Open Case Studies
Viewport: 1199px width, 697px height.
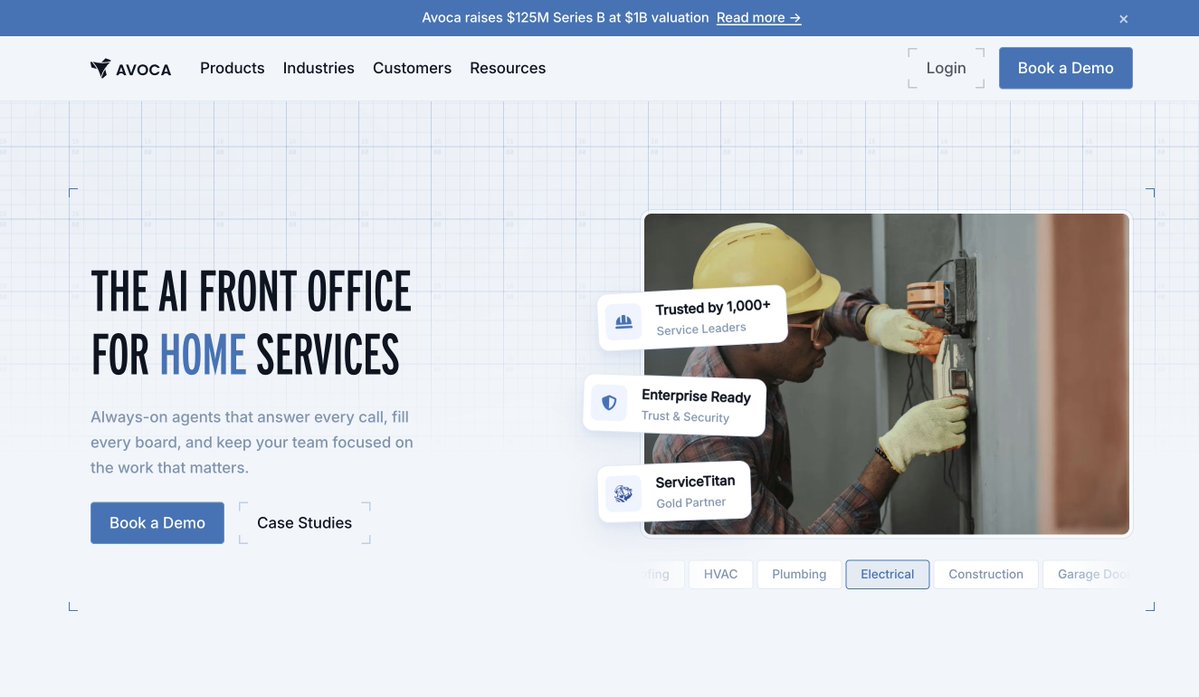pyautogui.click(x=304, y=523)
